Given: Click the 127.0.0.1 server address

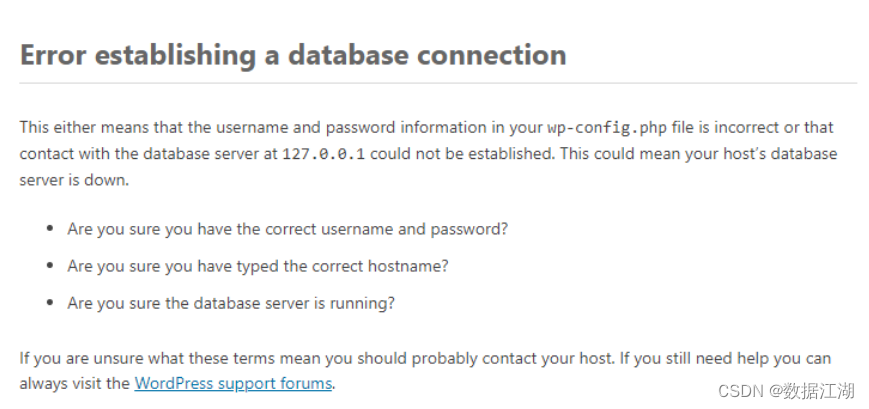Looking at the screenshot, I should [x=324, y=154].
